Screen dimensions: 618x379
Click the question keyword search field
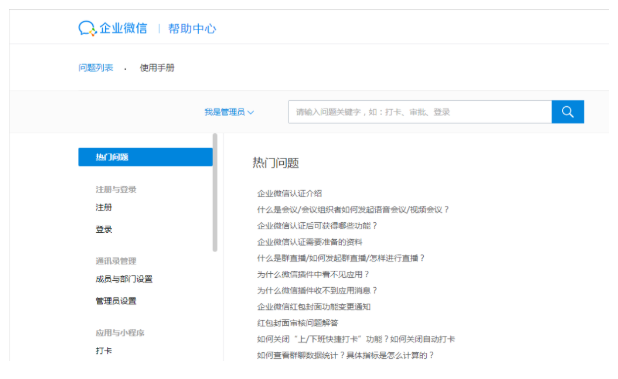click(420, 112)
